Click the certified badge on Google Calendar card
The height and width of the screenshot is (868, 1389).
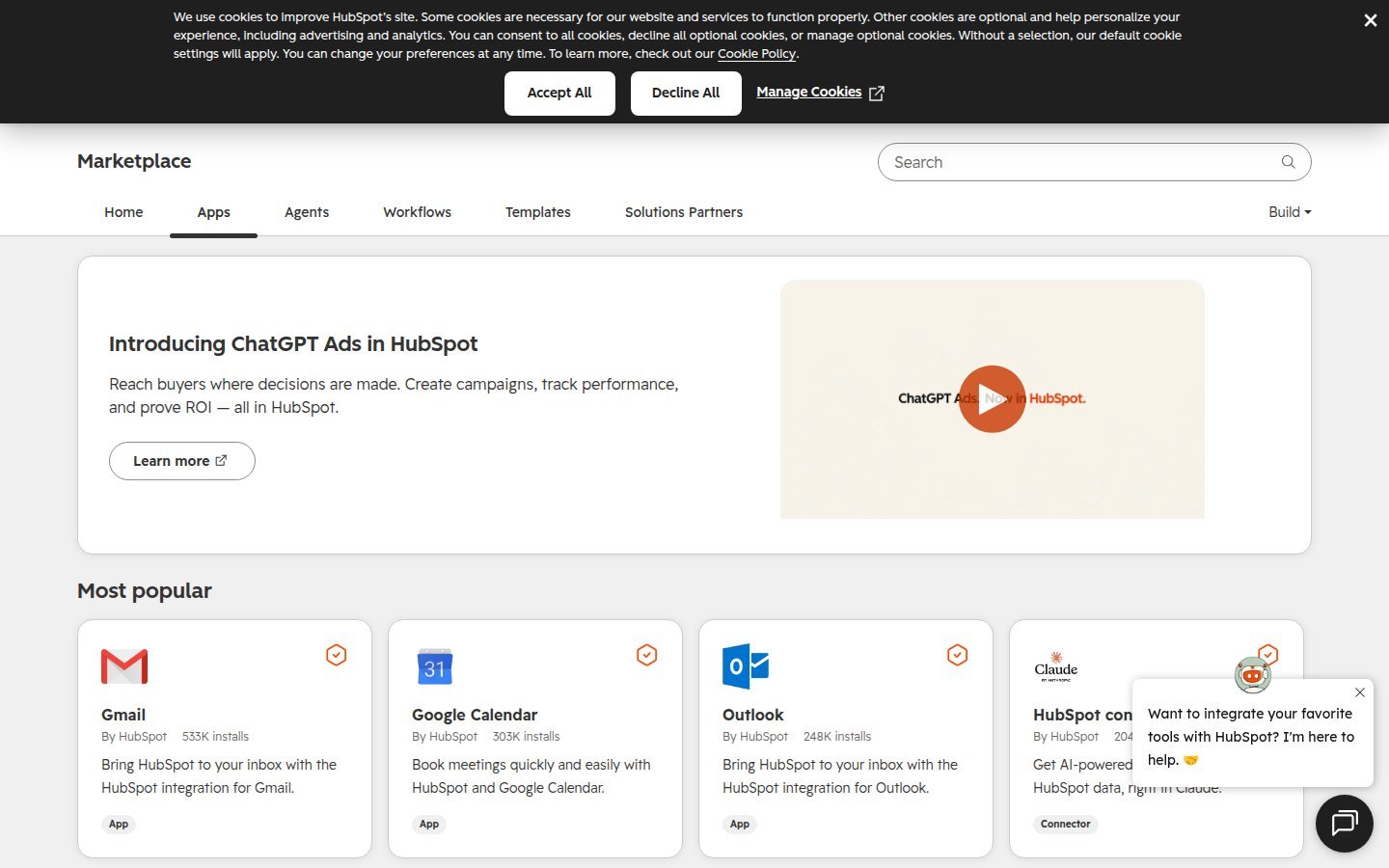pyautogui.click(x=646, y=655)
